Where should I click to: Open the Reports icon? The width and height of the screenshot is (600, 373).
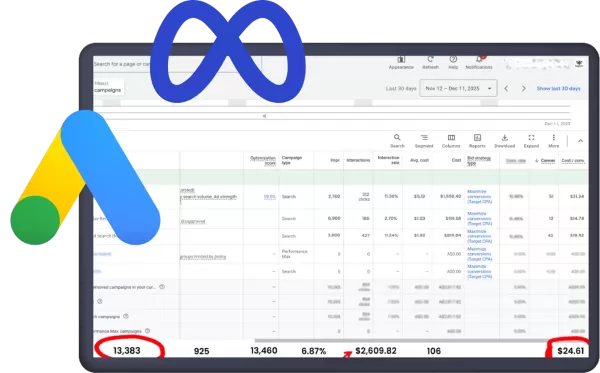pyautogui.click(x=477, y=137)
